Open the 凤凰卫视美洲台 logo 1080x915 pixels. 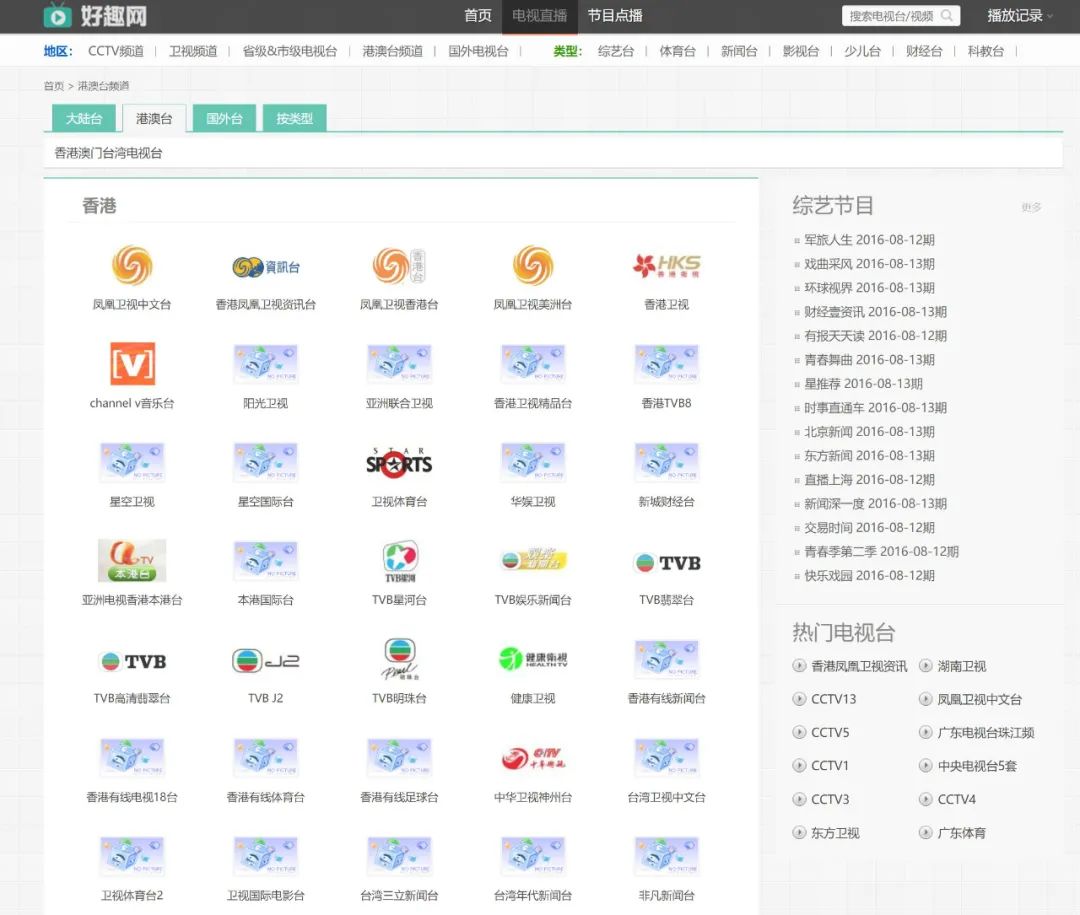[x=532, y=265]
